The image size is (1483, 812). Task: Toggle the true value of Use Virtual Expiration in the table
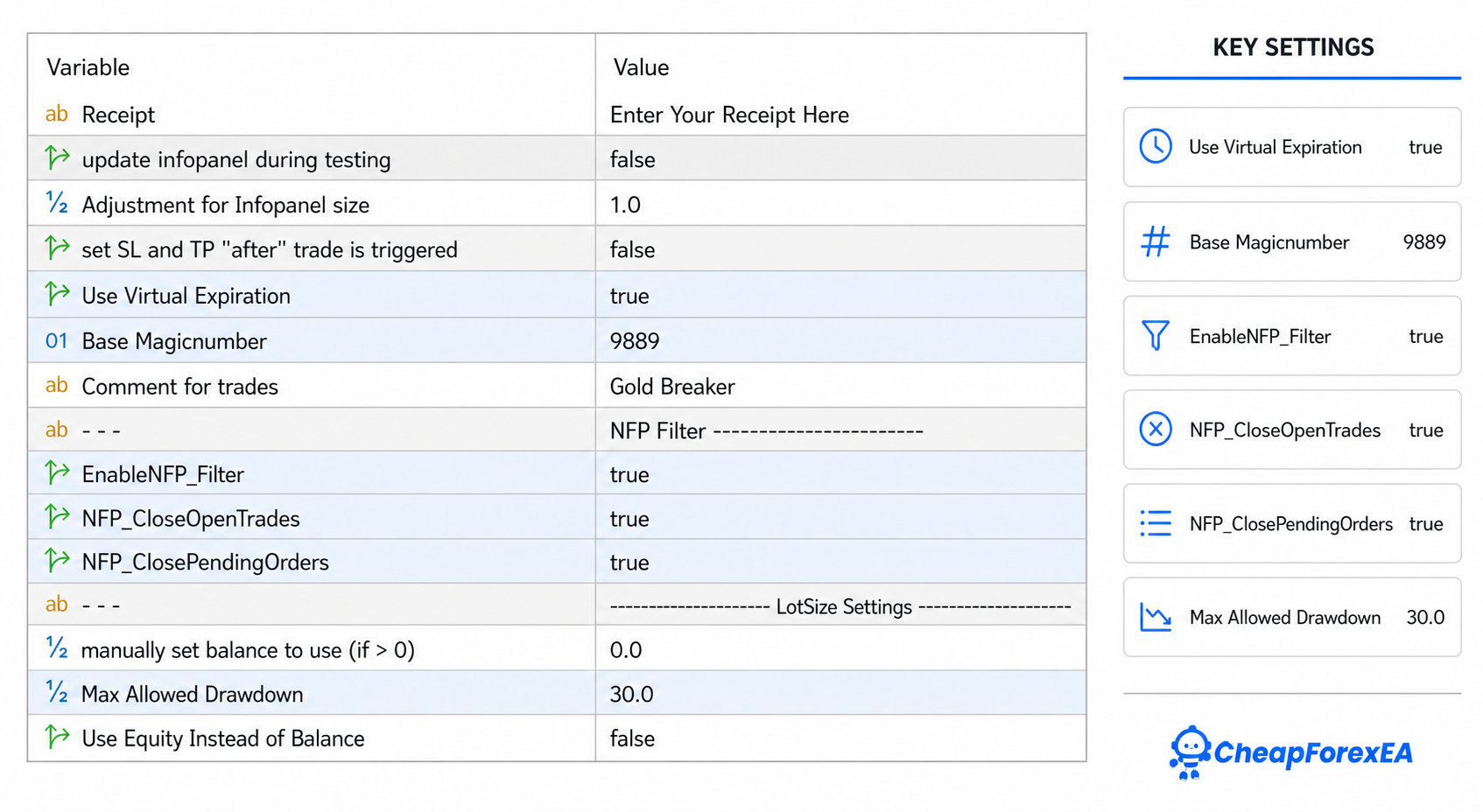[x=629, y=296]
